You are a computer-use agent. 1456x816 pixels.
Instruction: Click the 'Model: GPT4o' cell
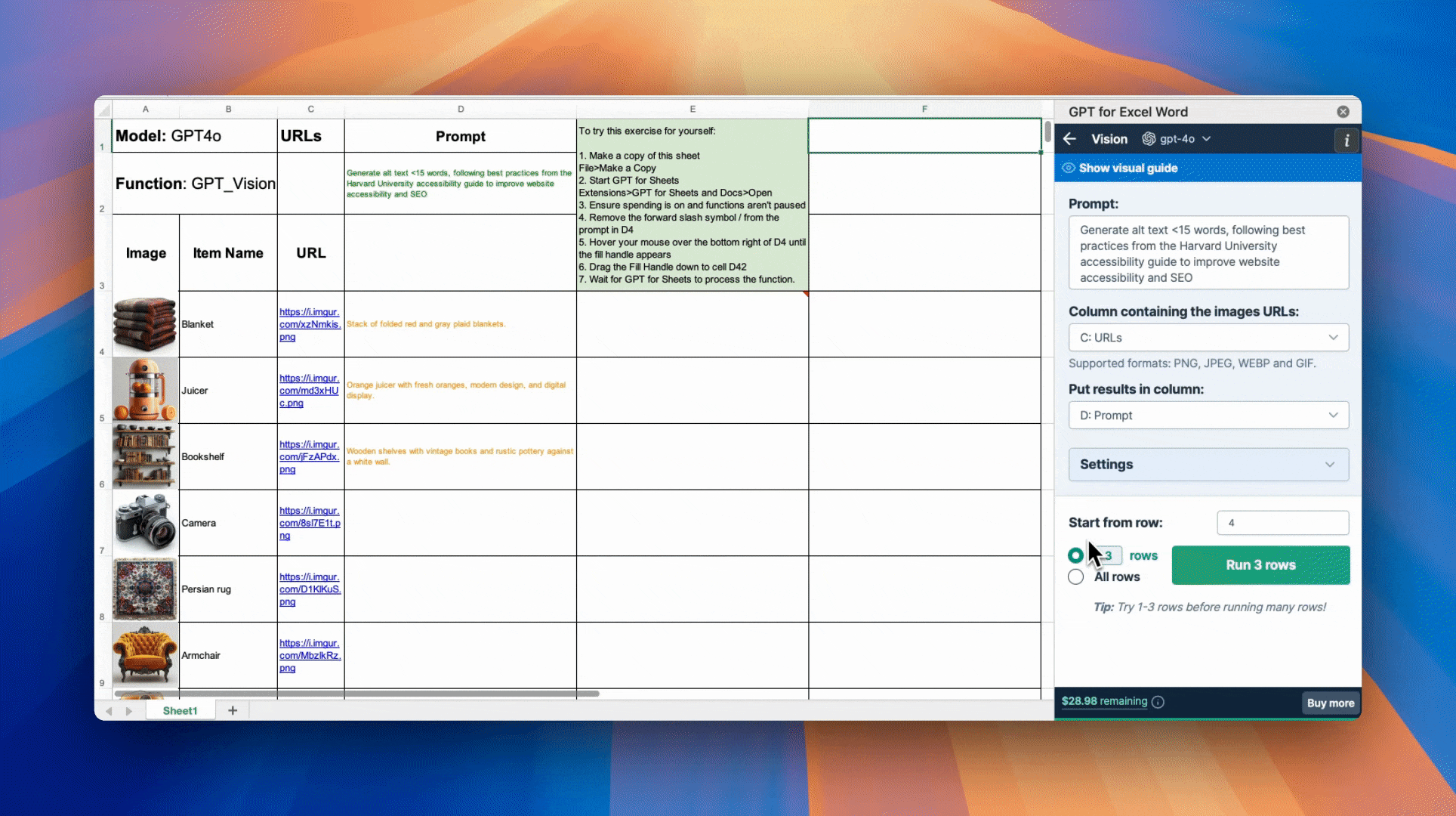click(195, 136)
